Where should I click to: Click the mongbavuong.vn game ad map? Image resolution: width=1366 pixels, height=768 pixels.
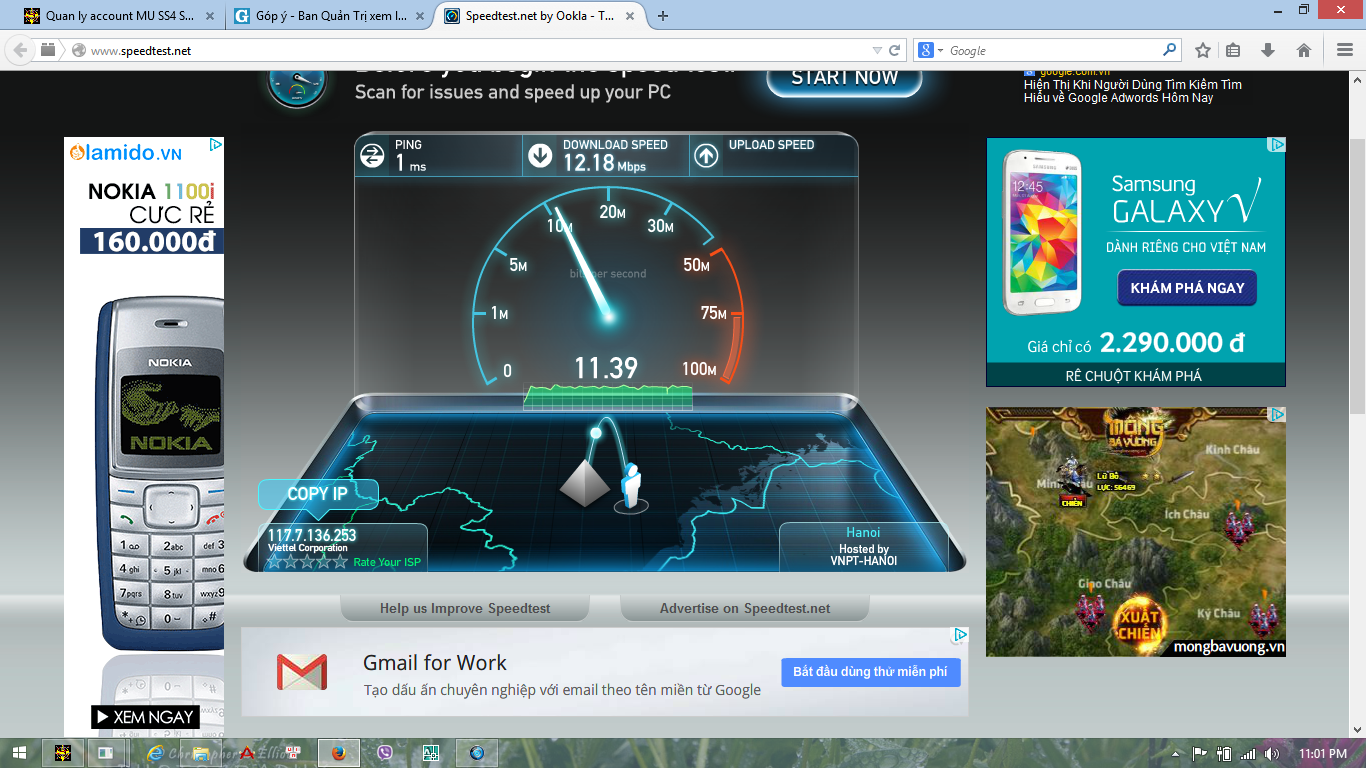tap(1136, 532)
